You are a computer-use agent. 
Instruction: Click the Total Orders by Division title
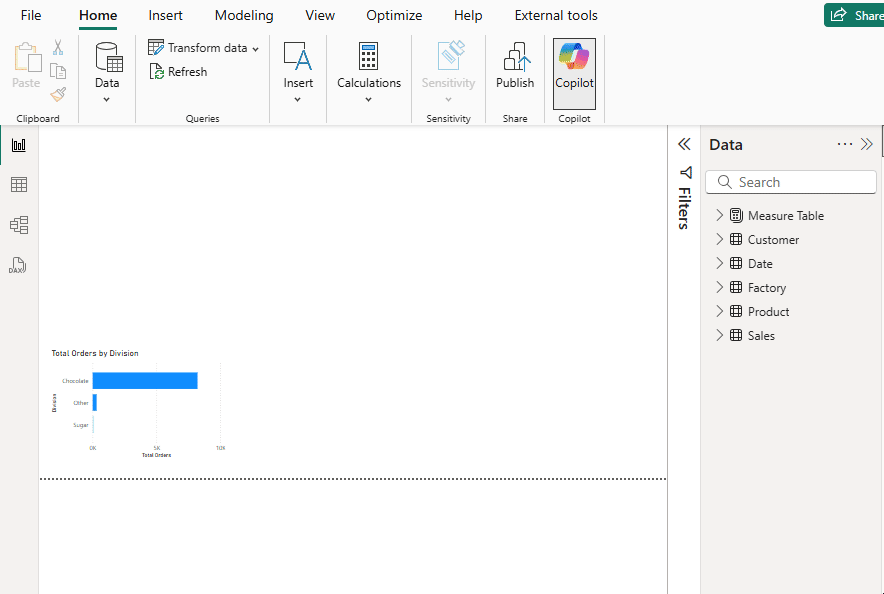click(95, 353)
